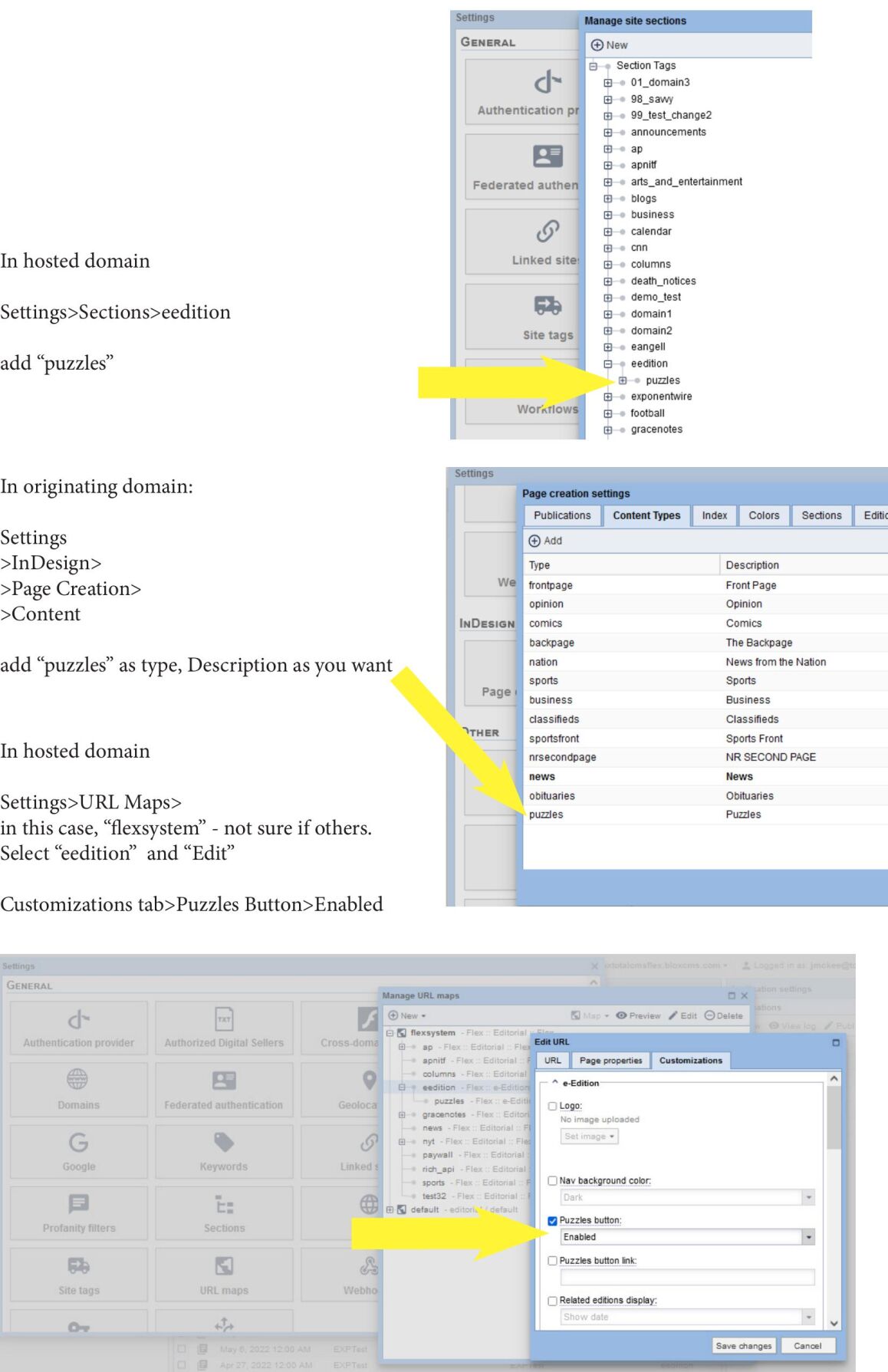Open the Profanity filters icon
The height and width of the screenshot is (1372, 888).
tap(78, 1204)
